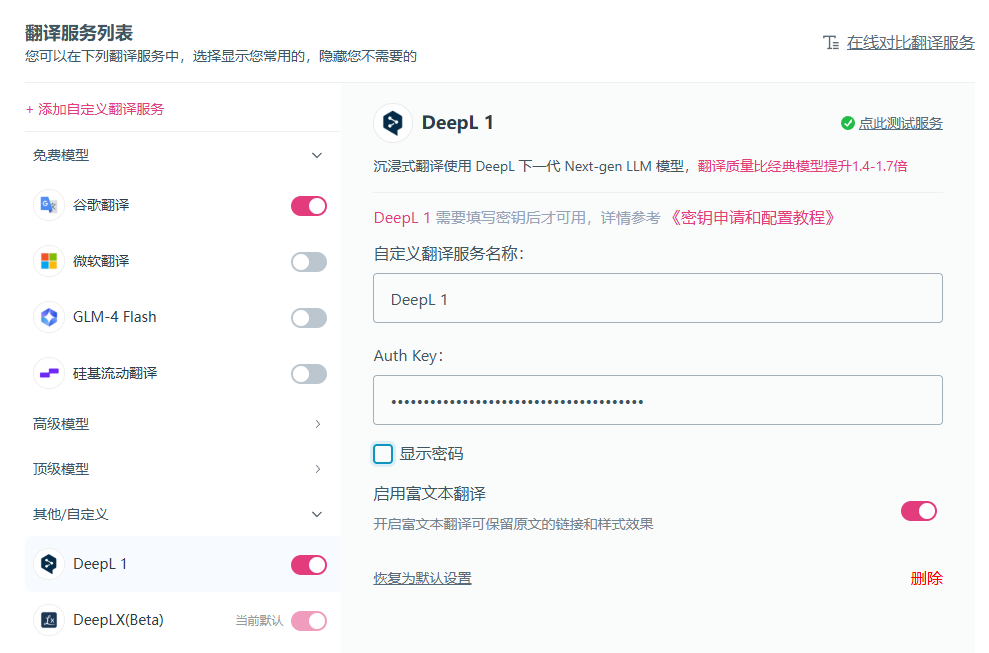The image size is (989, 653).
Task: Click the Google Translate icon
Action: (x=49, y=205)
